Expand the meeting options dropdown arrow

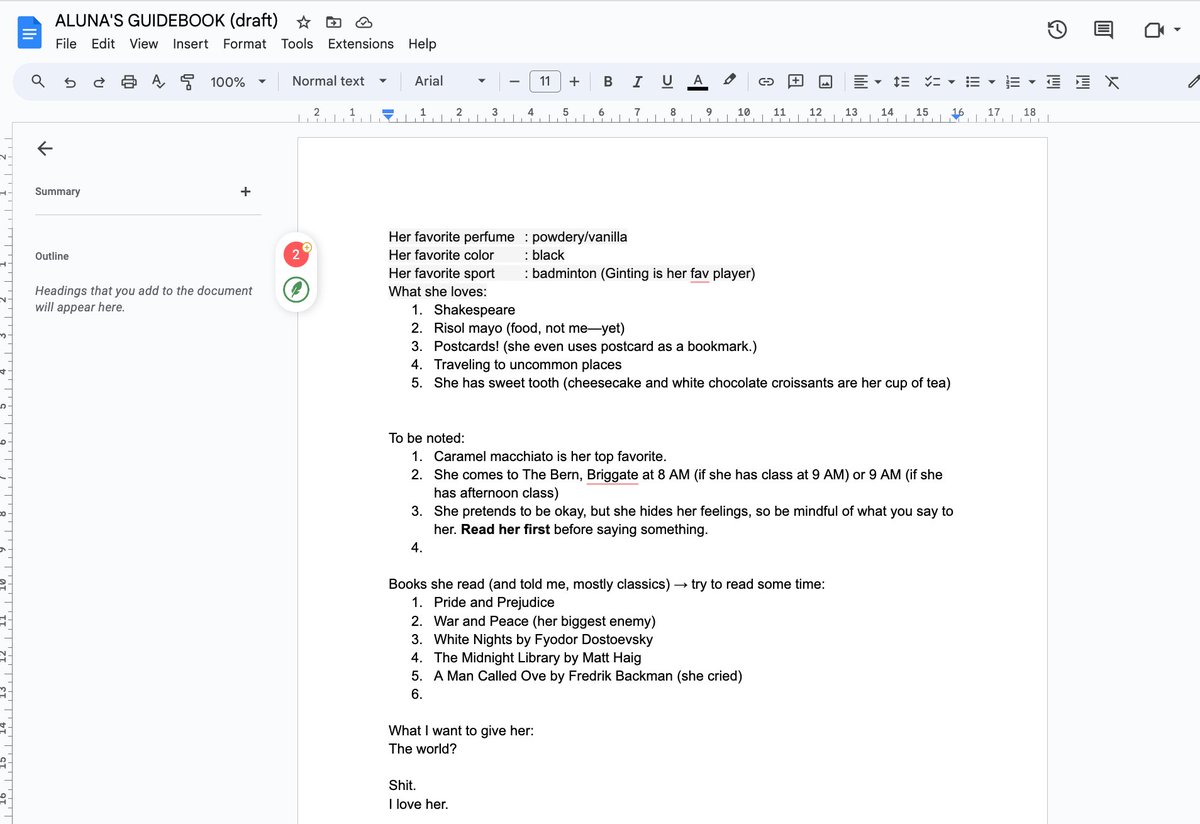click(1178, 31)
